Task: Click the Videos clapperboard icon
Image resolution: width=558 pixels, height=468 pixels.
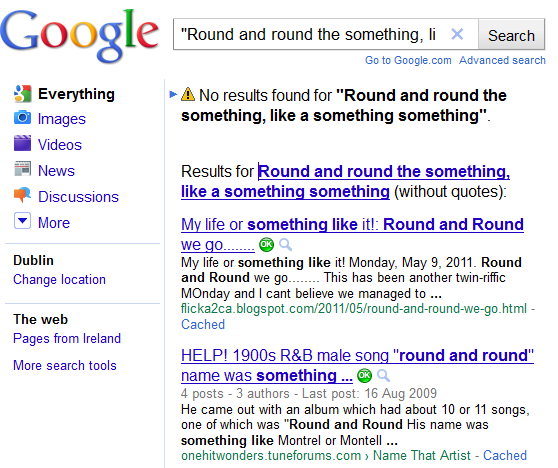Action: (x=22, y=143)
